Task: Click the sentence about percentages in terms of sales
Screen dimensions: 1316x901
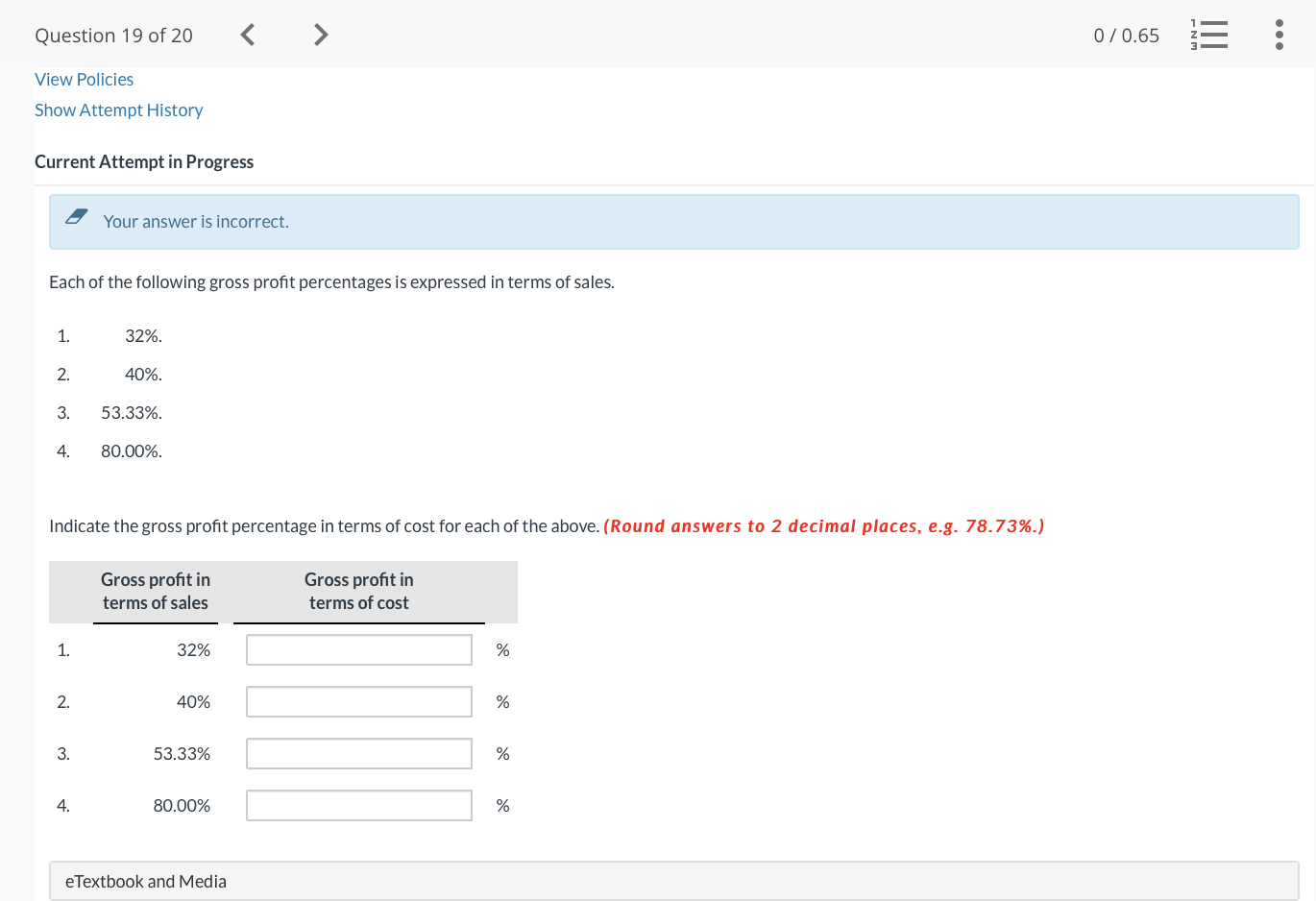Action: 331,282
